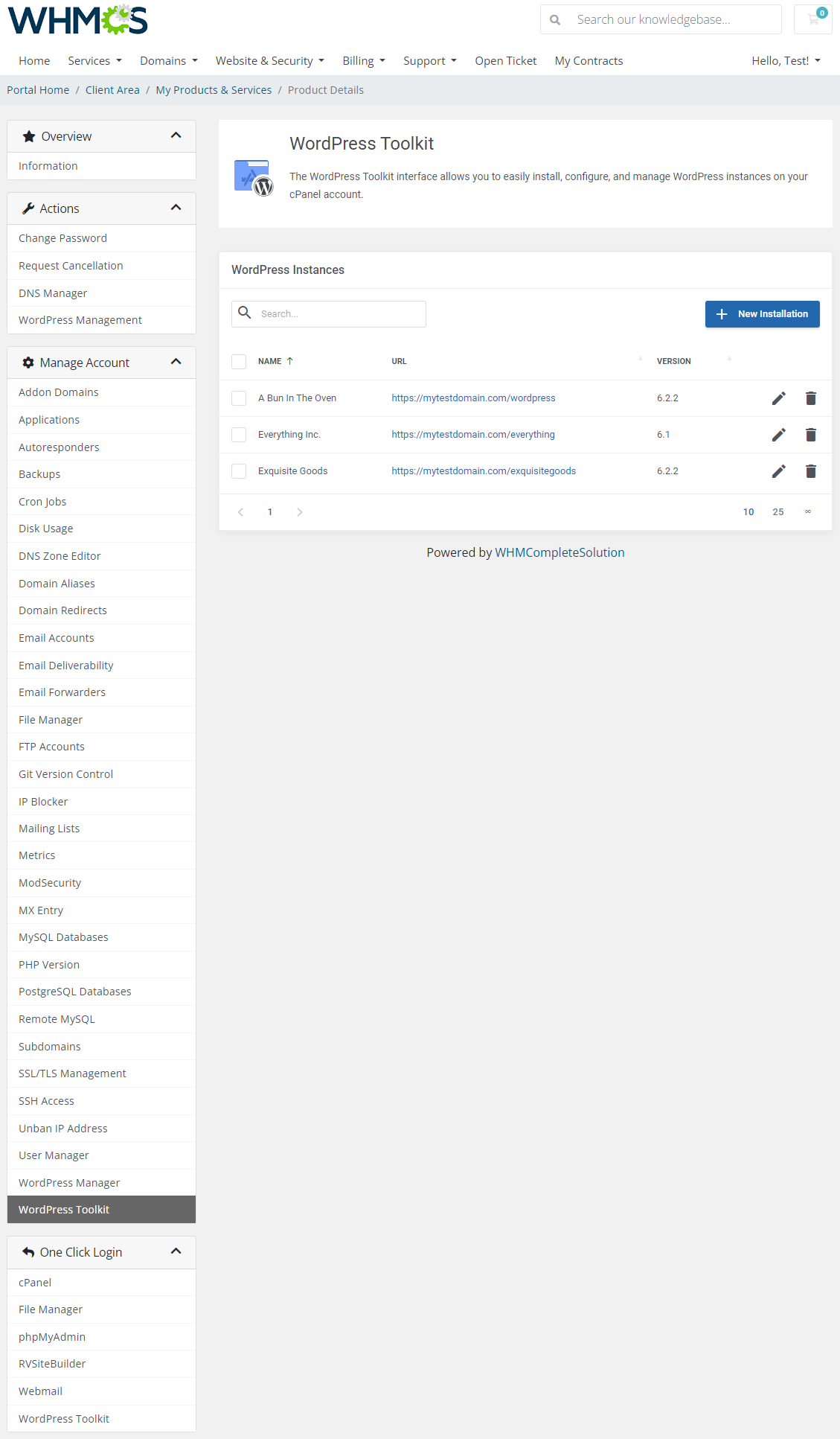This screenshot has height=1439, width=840.
Task: Open Ticket from the top navigation
Action: click(505, 61)
